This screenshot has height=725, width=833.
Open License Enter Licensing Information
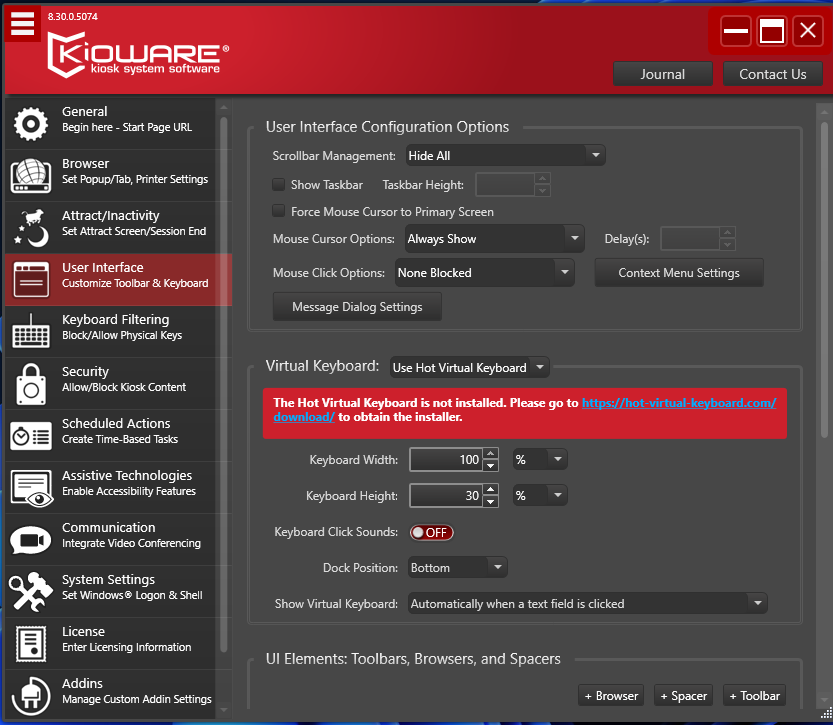coord(110,644)
